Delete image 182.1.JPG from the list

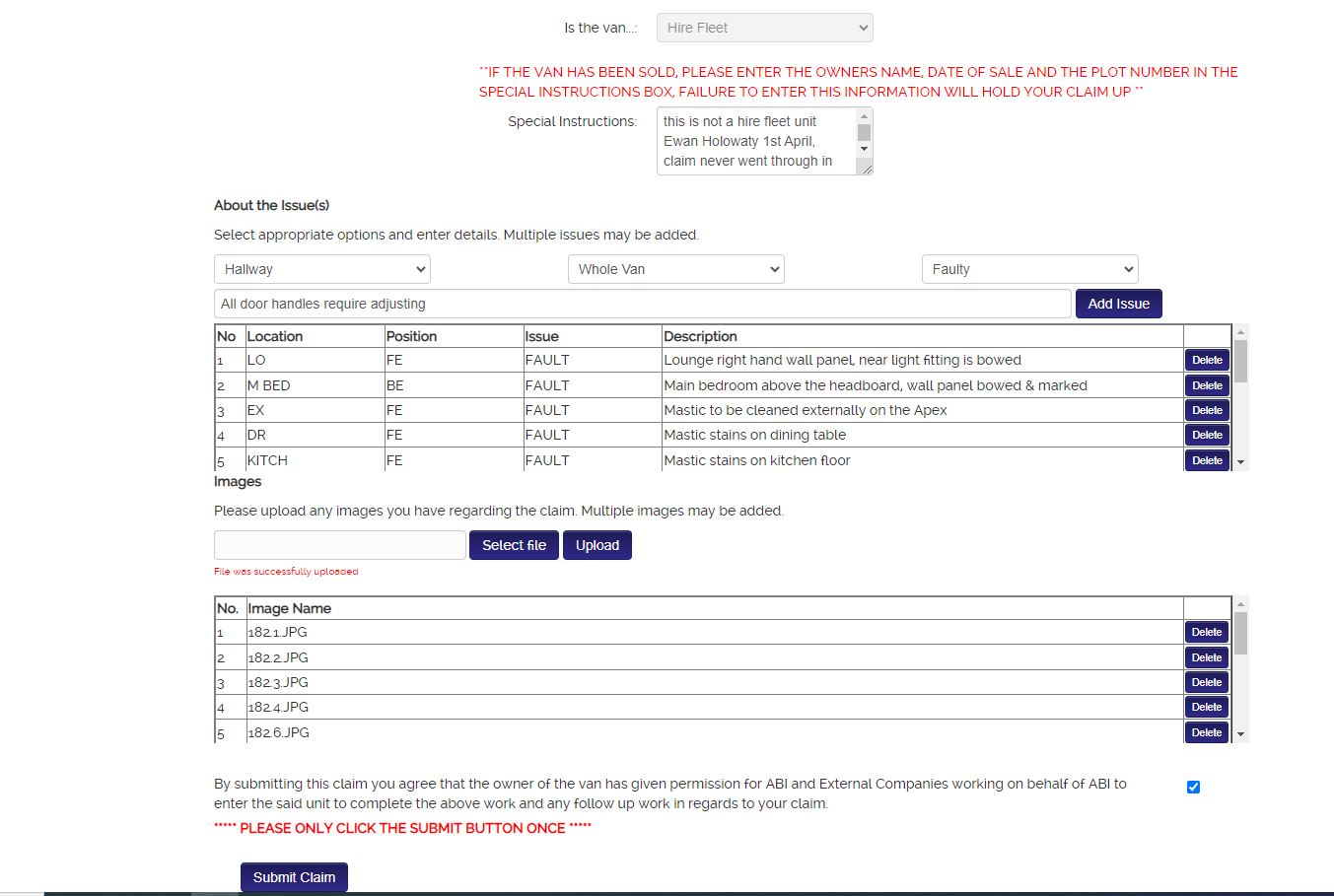[1207, 632]
